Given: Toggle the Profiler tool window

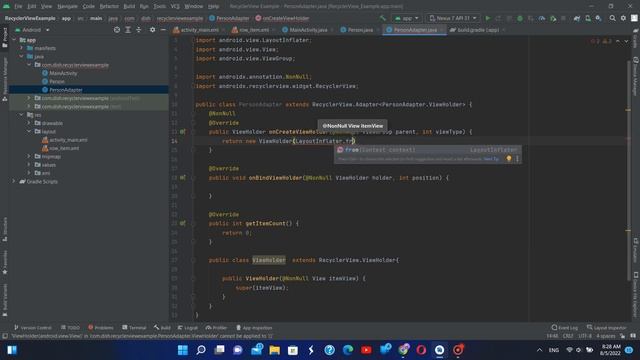Looking at the screenshot, I should coord(216,328).
